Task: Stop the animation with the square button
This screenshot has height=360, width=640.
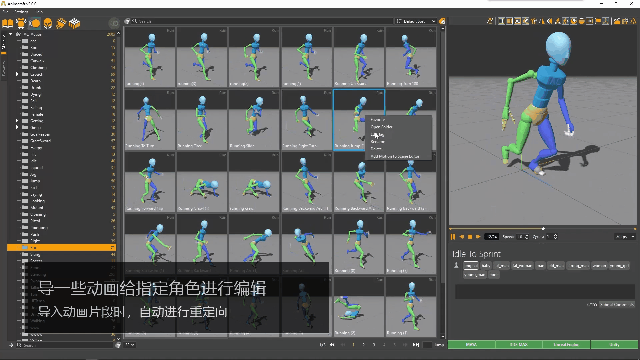Action: point(470,237)
